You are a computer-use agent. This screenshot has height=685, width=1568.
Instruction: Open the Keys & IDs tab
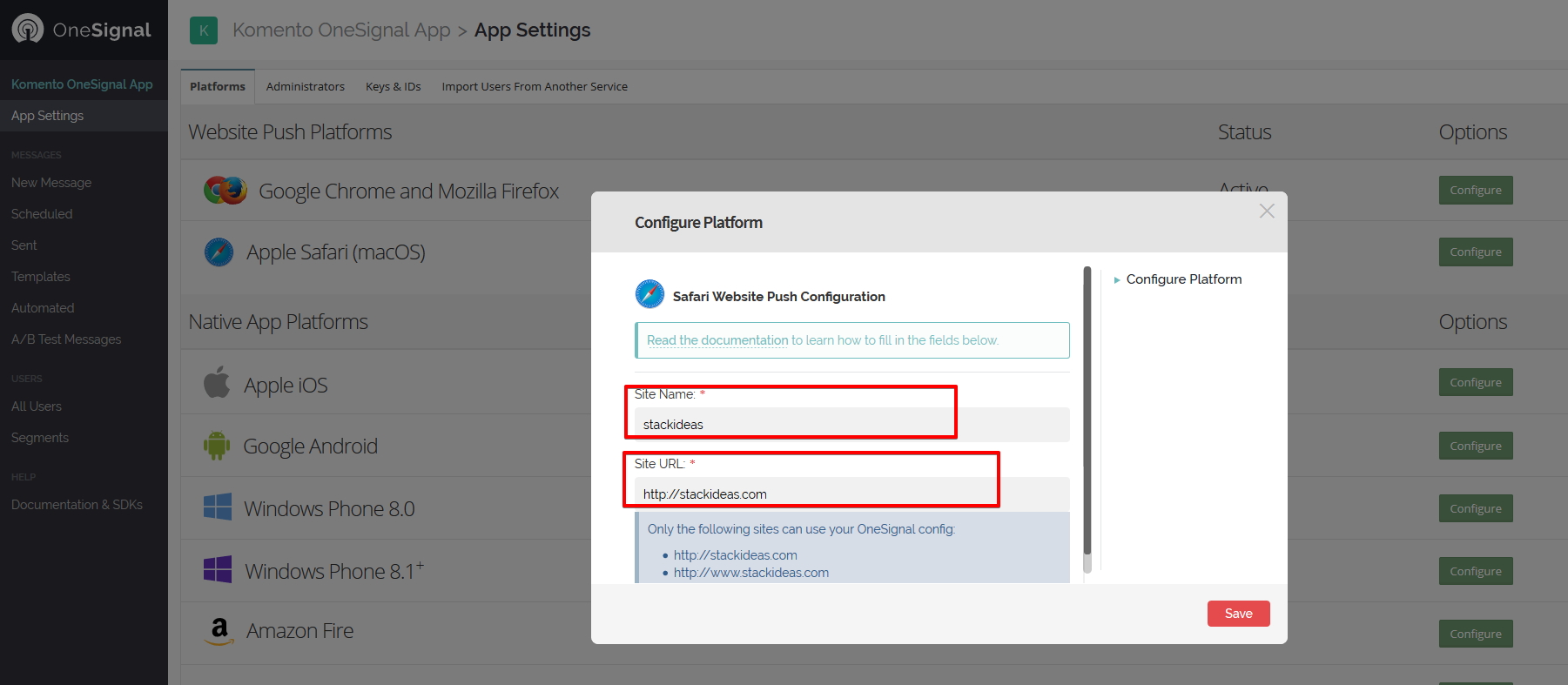(394, 86)
